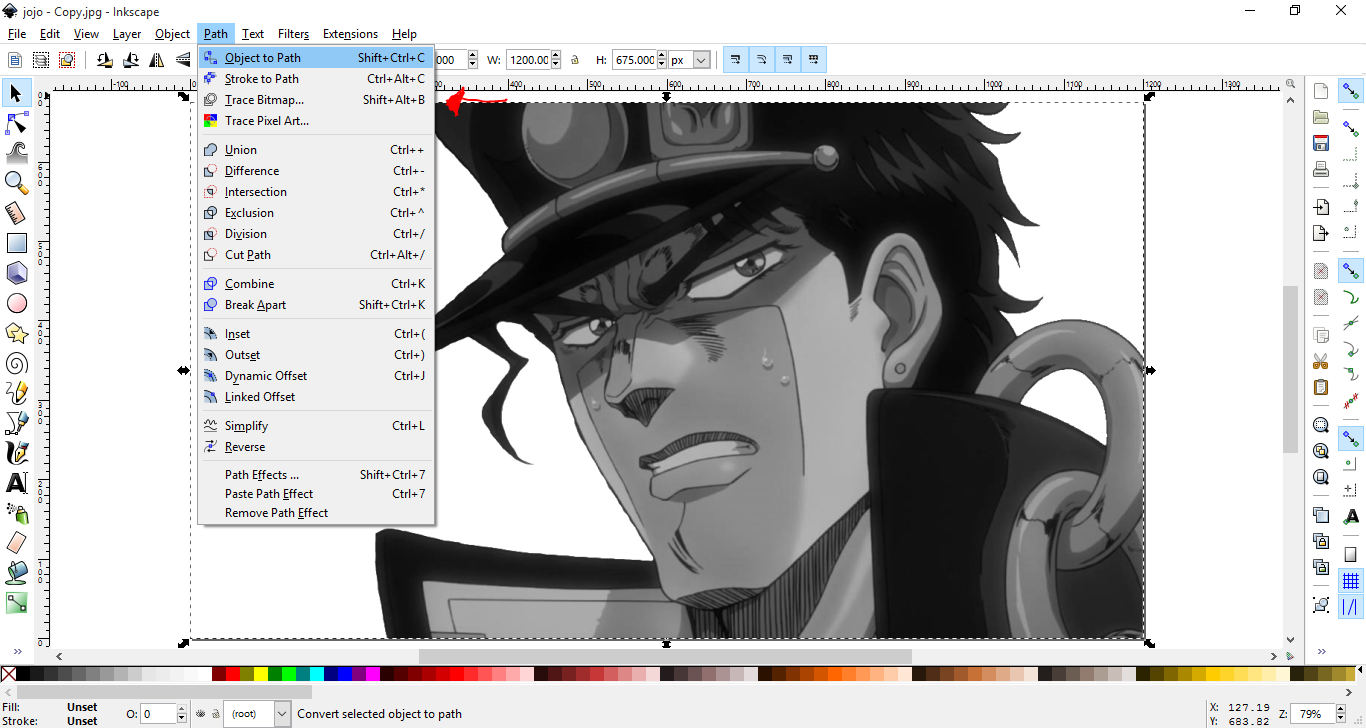Pick the Spray objects tool
1366x728 pixels.
point(17,513)
